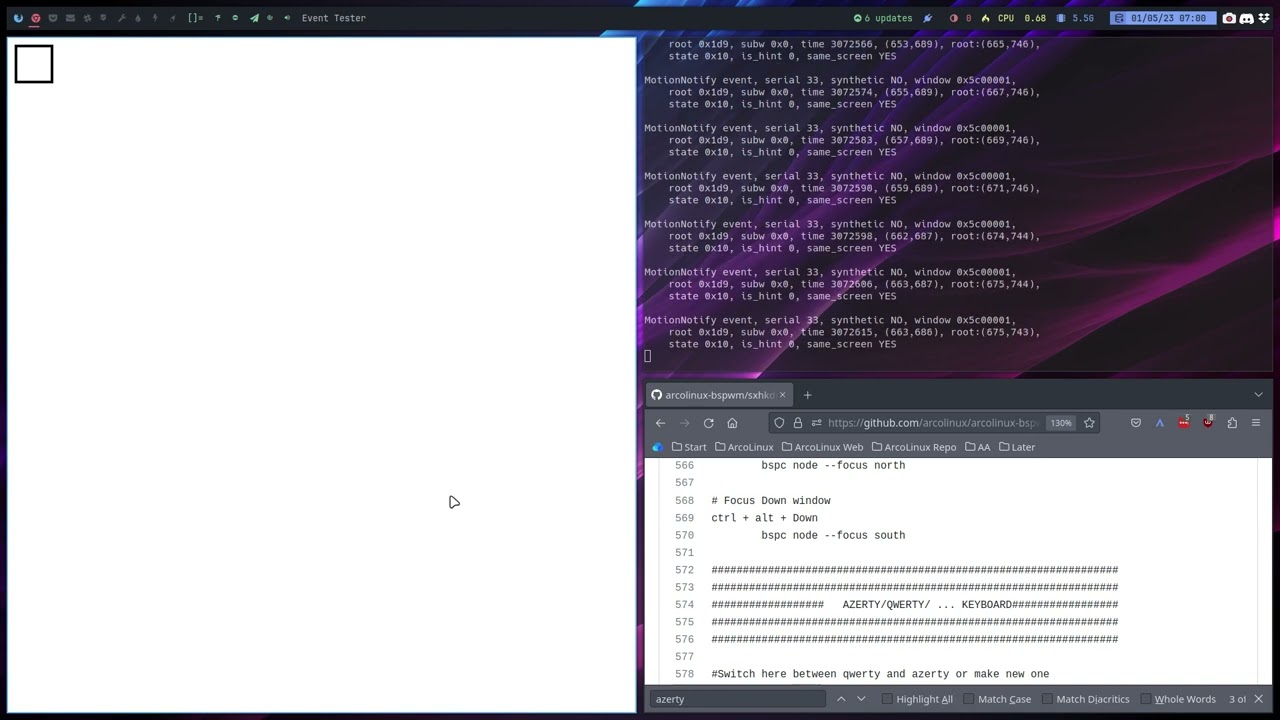
Task: Open the uBlock extension with badge 8
Action: (1208, 422)
